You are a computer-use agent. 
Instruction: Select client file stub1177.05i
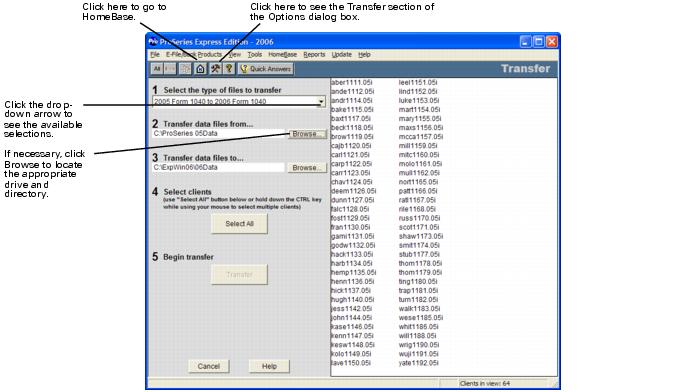[x=419, y=255]
